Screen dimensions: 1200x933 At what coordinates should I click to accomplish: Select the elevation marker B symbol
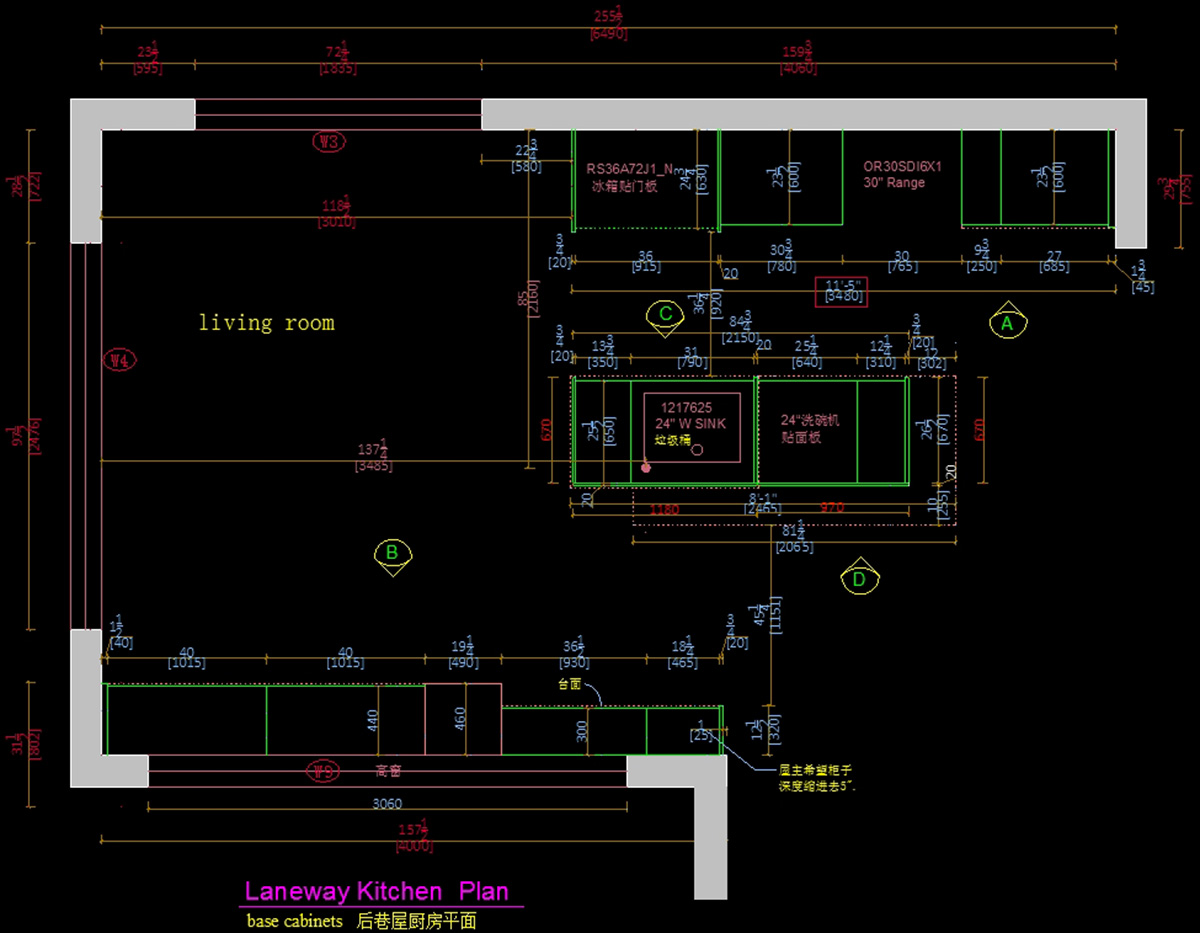[x=392, y=553]
